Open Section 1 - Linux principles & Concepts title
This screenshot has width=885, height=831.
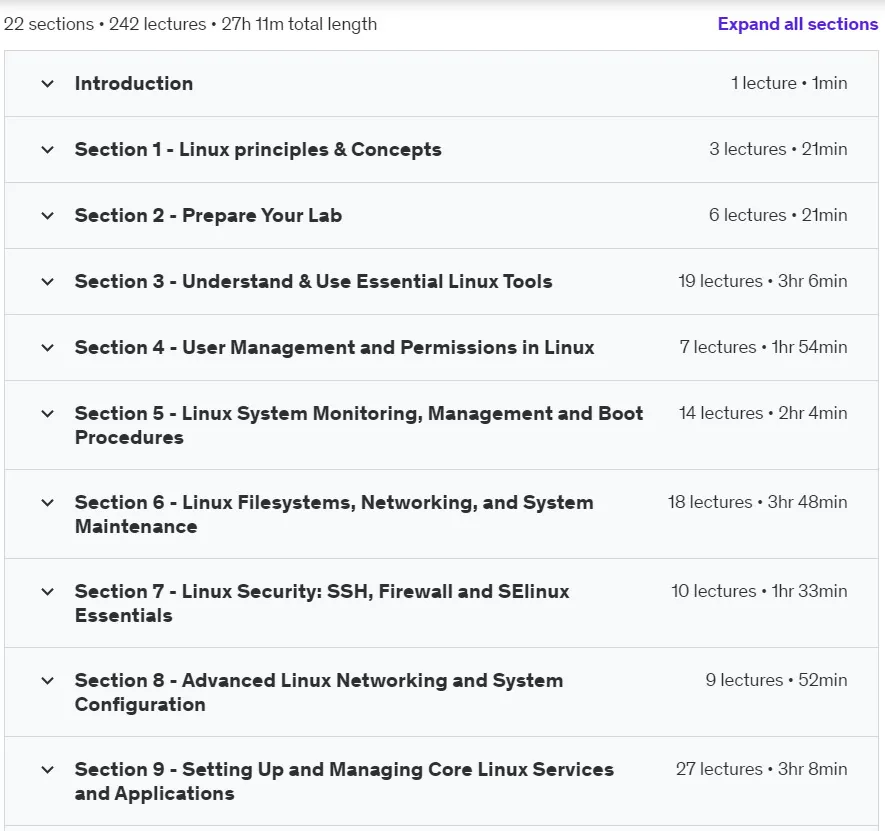258,150
